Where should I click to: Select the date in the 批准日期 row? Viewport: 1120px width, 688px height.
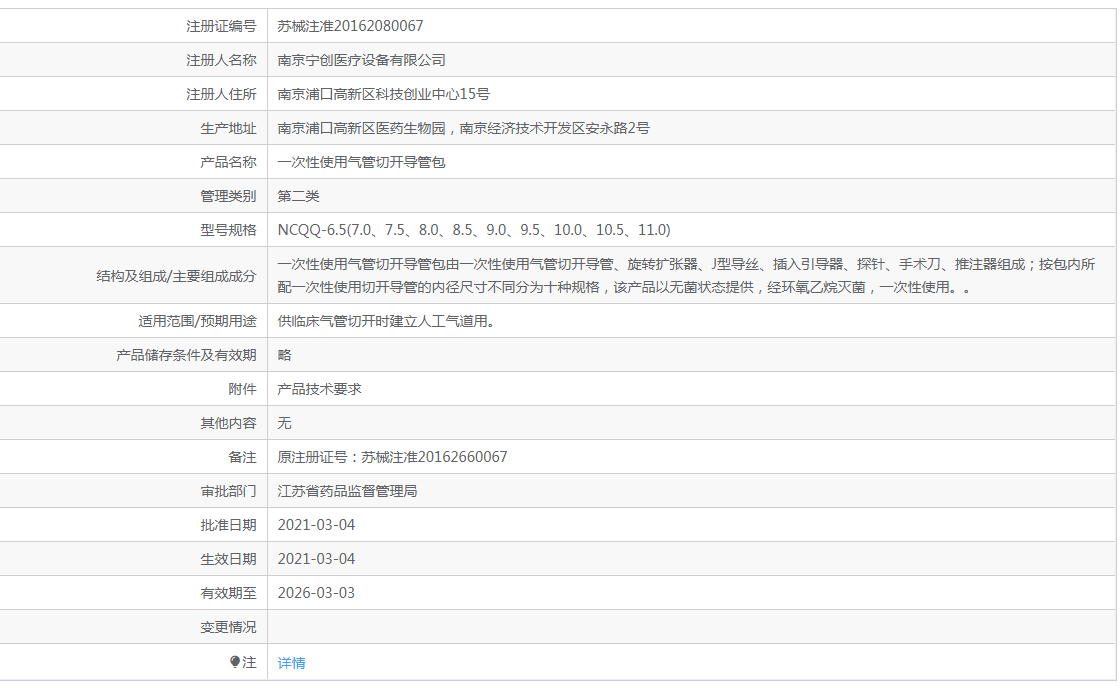coord(316,525)
